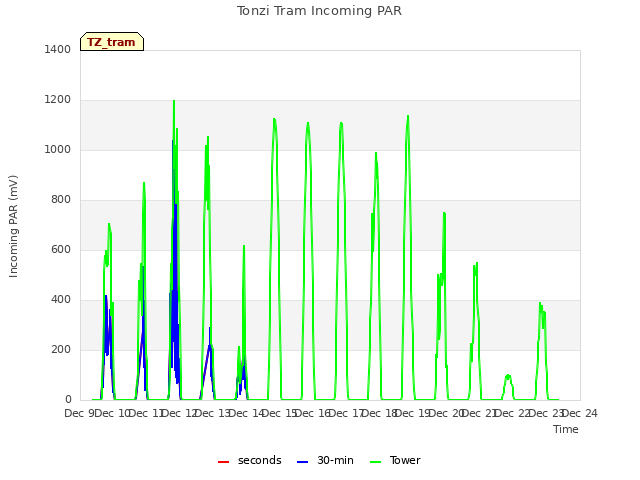Click the Dec 23 green Tower peak

point(540,303)
